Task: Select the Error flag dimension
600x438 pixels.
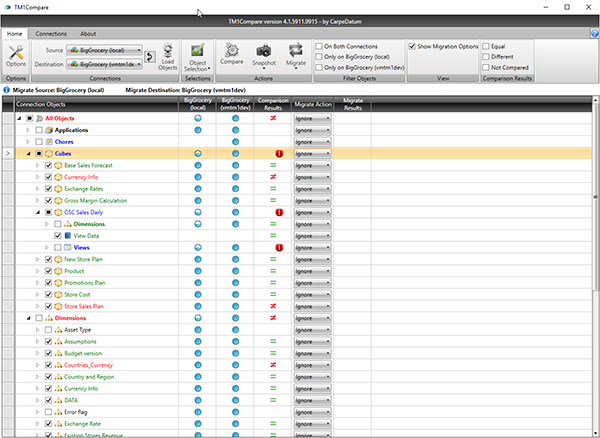Action: [75, 412]
